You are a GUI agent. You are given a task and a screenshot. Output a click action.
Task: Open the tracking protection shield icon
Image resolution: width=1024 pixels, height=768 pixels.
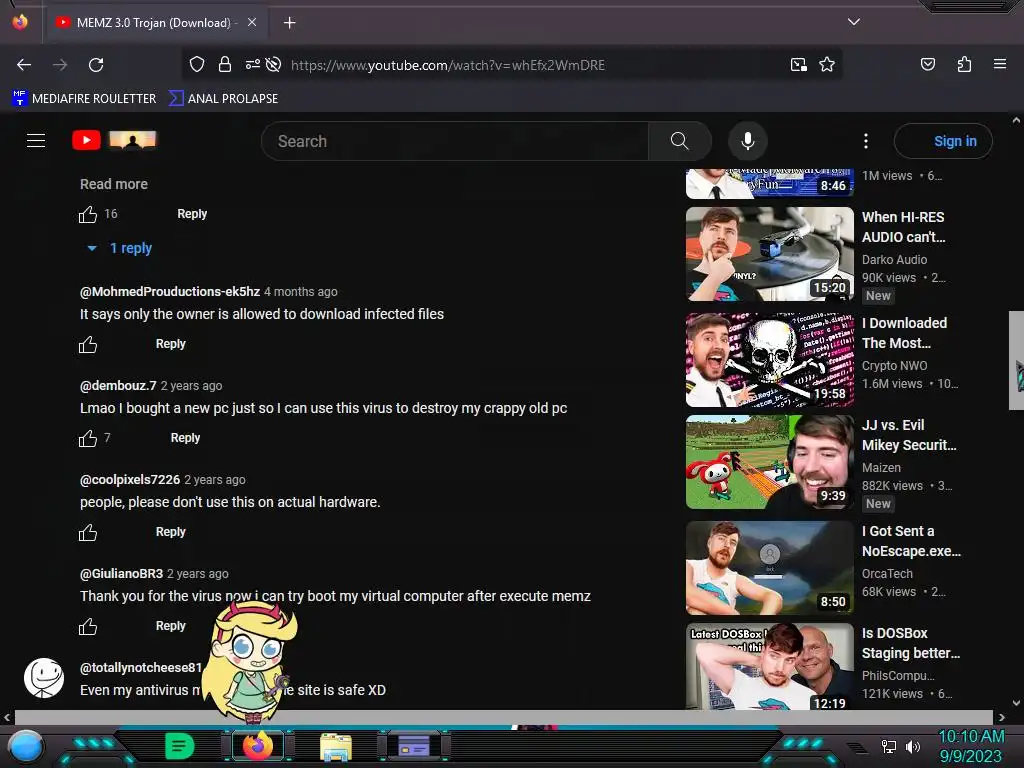tap(197, 64)
